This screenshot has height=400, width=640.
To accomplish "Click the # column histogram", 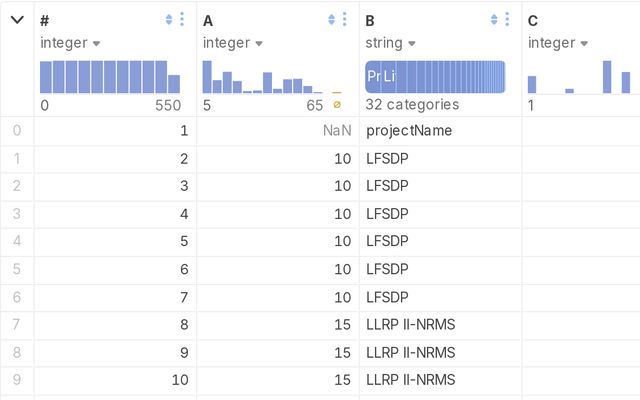I will [110, 77].
